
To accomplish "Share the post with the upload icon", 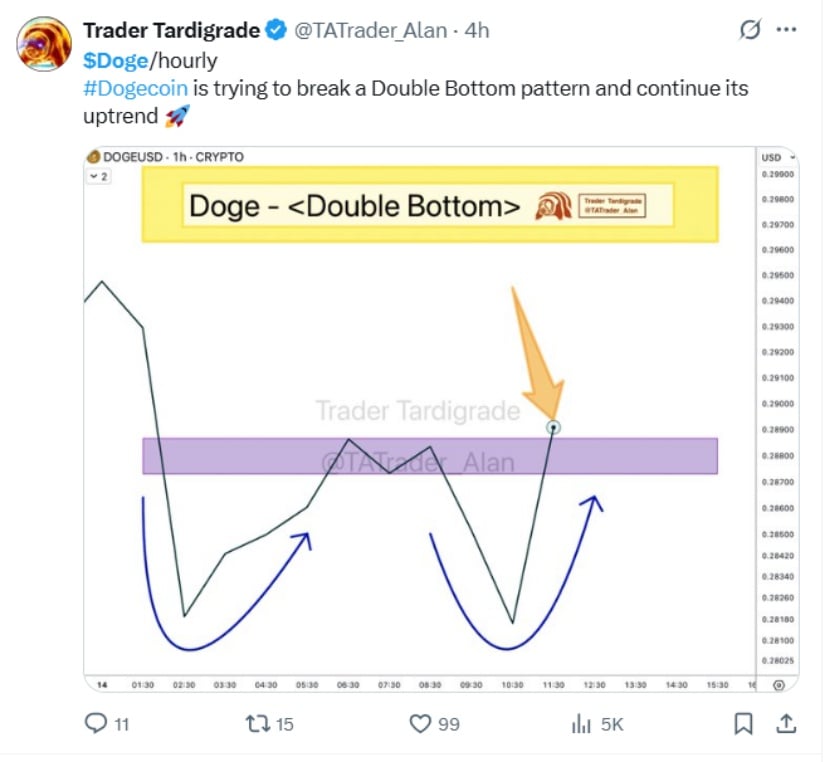I will (x=786, y=724).
